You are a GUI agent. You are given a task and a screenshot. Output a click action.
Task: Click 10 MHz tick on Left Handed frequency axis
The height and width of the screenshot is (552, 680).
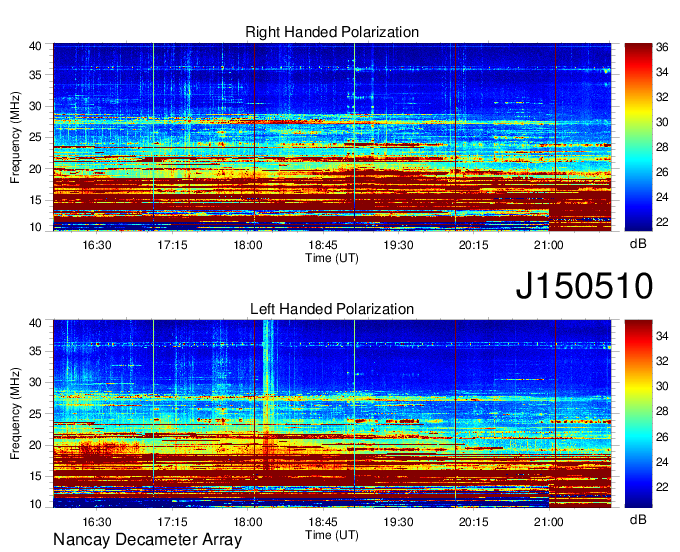click(x=35, y=504)
